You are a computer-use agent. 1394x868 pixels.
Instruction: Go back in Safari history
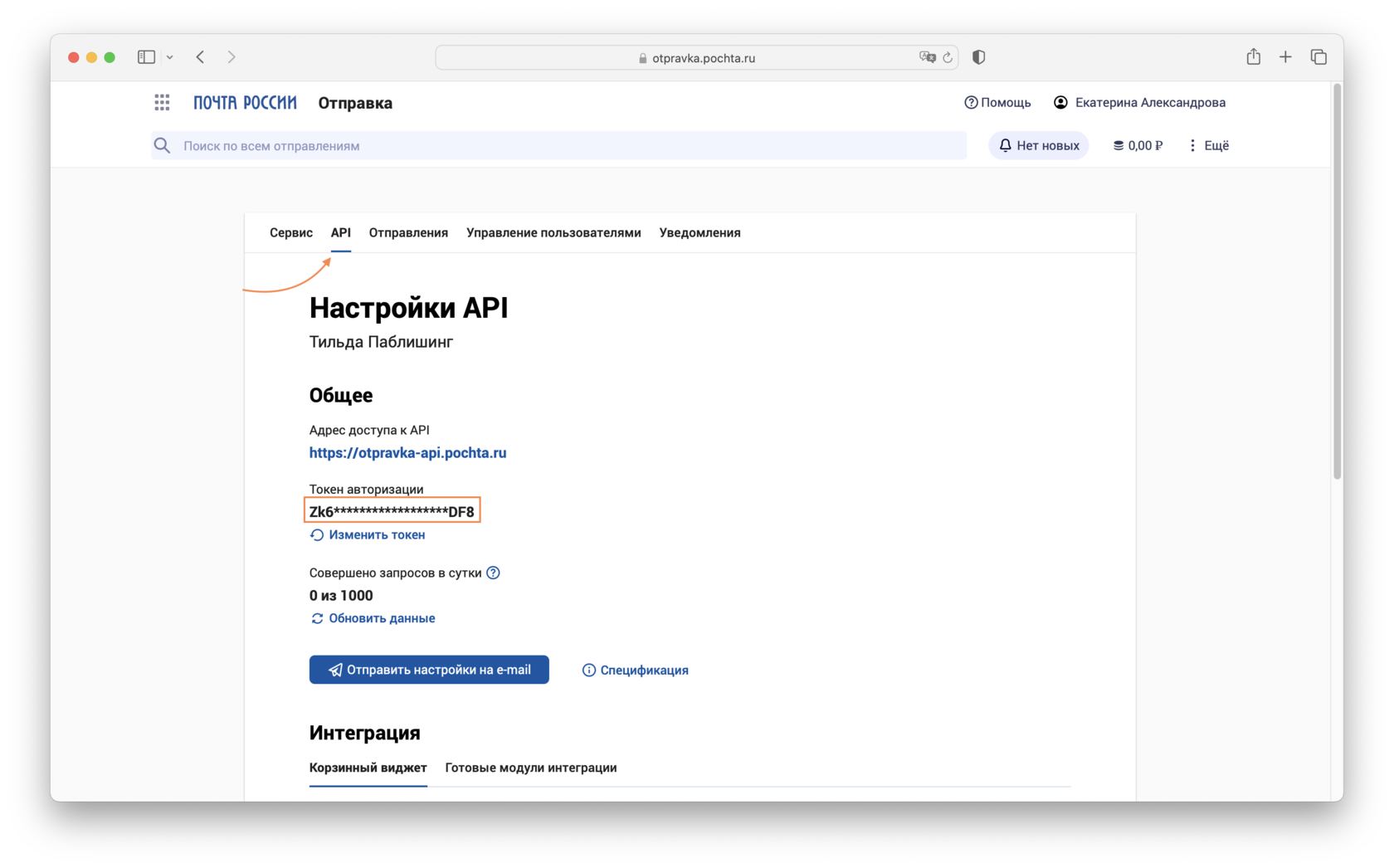click(200, 57)
